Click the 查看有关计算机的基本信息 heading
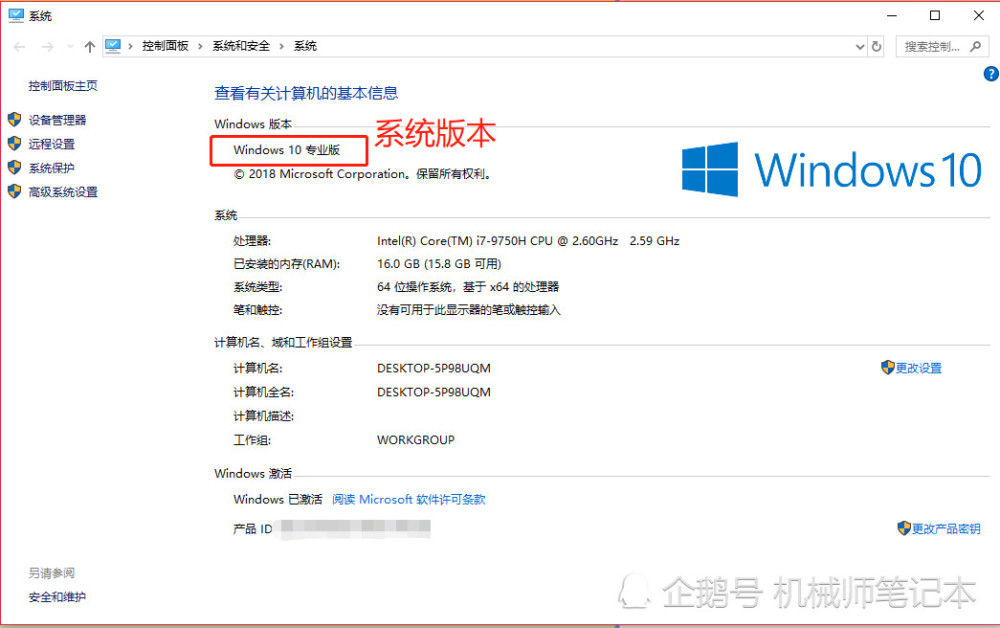Image resolution: width=1000 pixels, height=628 pixels. point(306,93)
